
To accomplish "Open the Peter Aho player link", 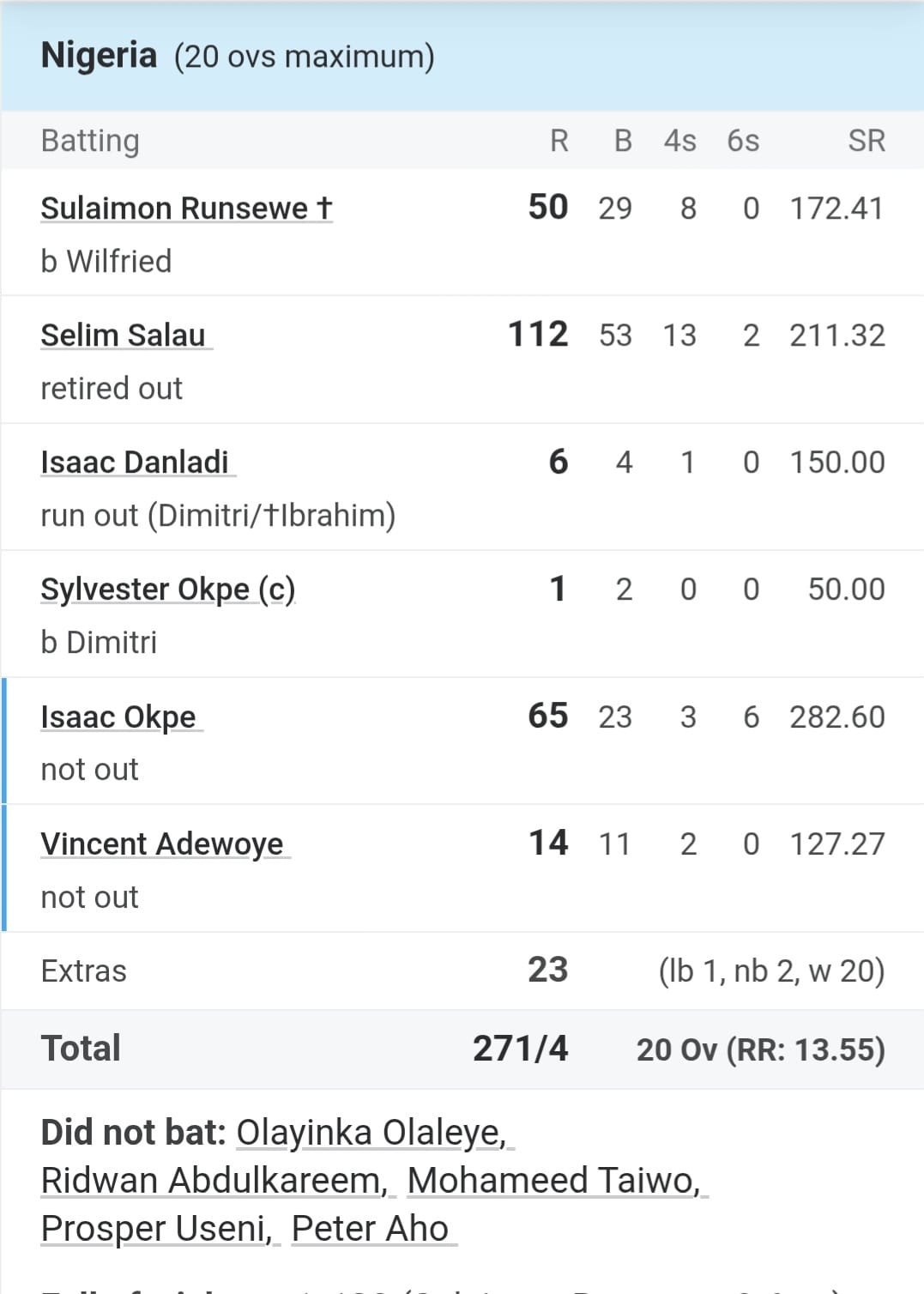I will point(370,1229).
